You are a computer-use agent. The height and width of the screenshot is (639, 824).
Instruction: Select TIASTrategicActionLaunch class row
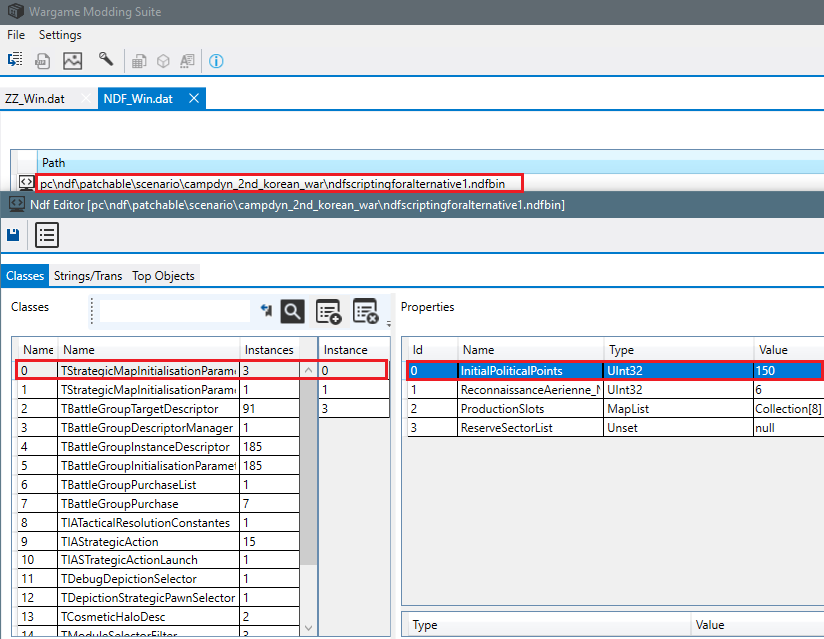coord(158,560)
